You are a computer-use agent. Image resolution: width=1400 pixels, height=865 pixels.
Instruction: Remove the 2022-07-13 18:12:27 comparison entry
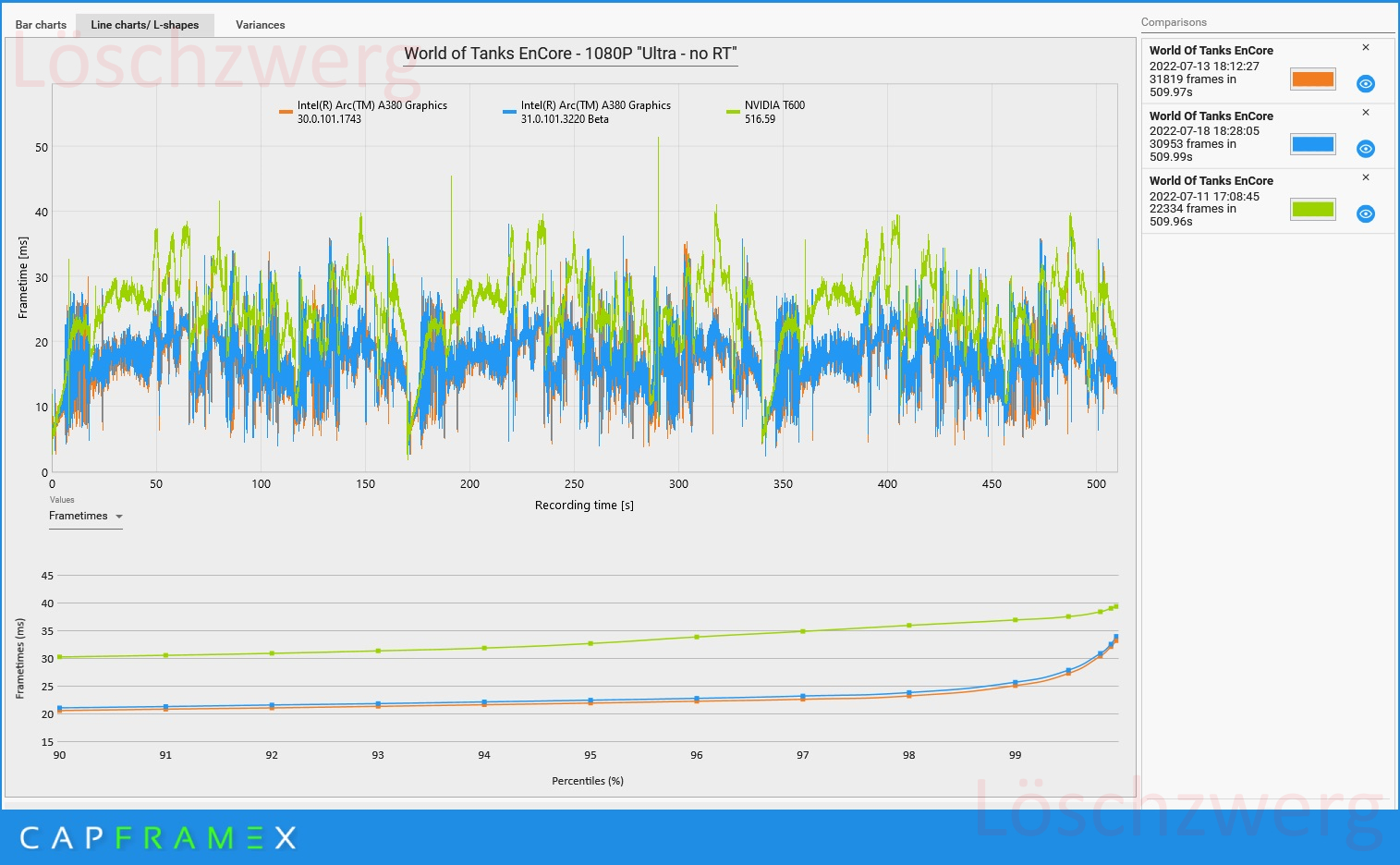(1366, 48)
